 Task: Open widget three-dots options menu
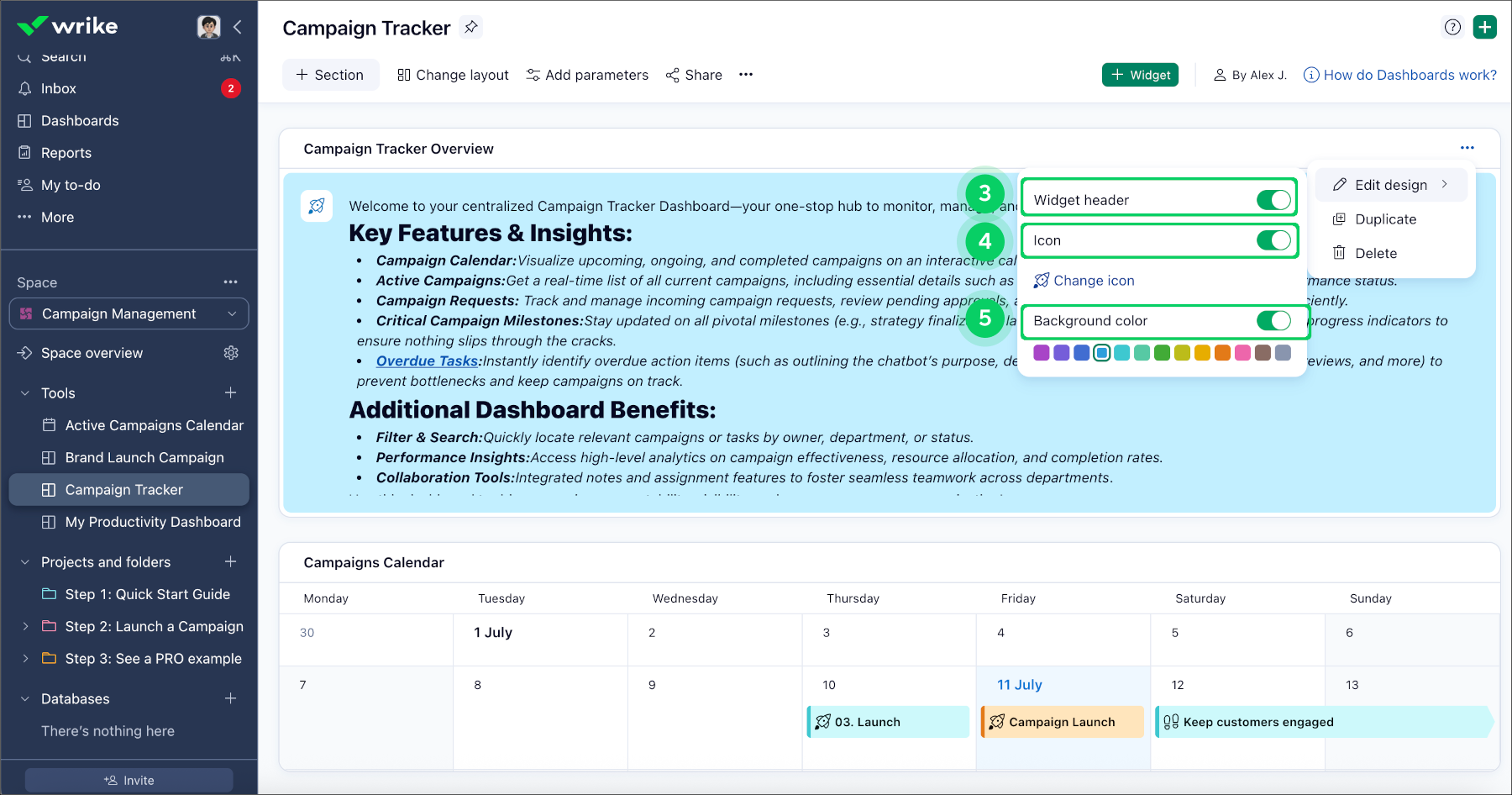pos(1467,148)
